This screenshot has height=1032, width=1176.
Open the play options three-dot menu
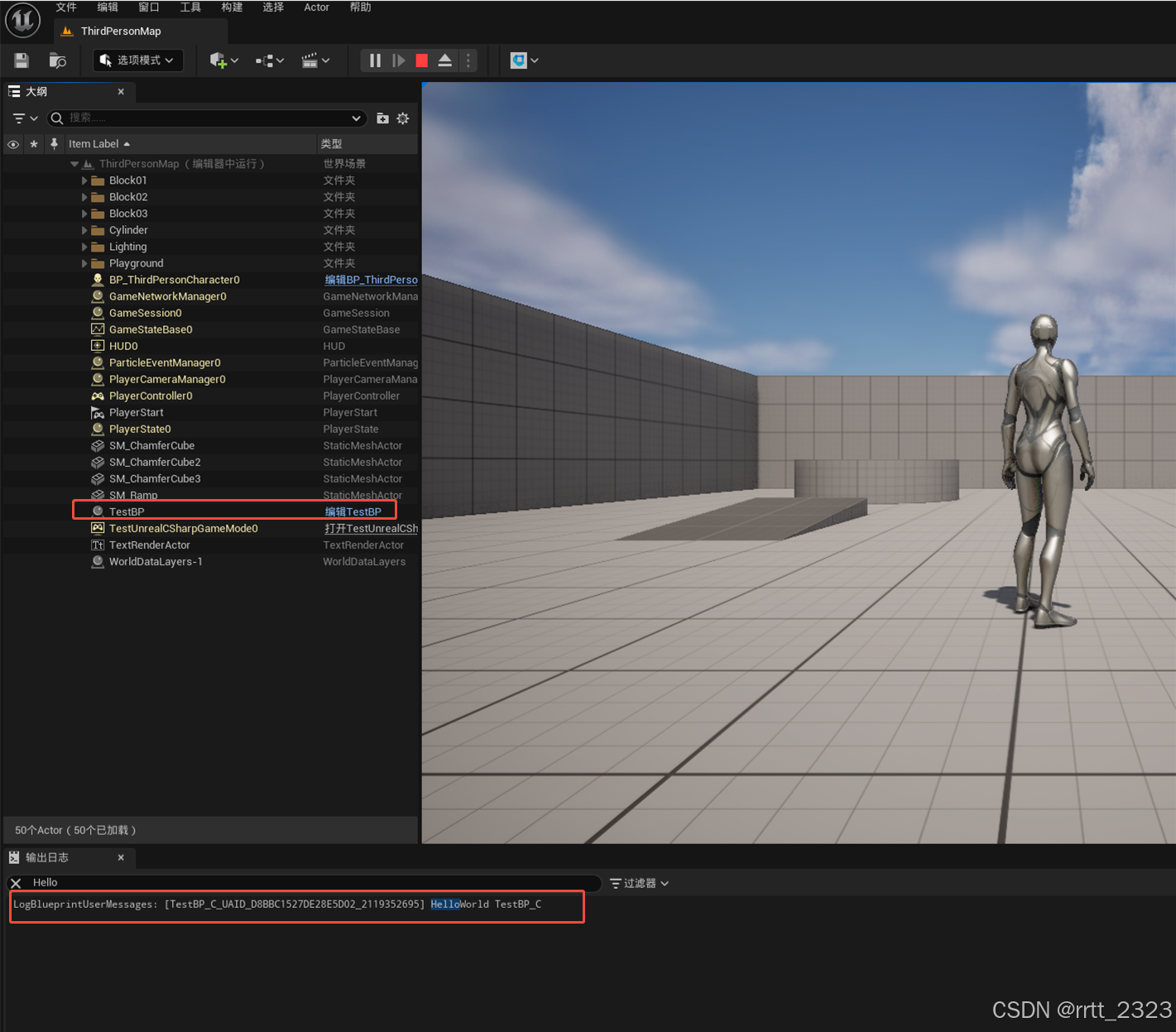tap(468, 60)
